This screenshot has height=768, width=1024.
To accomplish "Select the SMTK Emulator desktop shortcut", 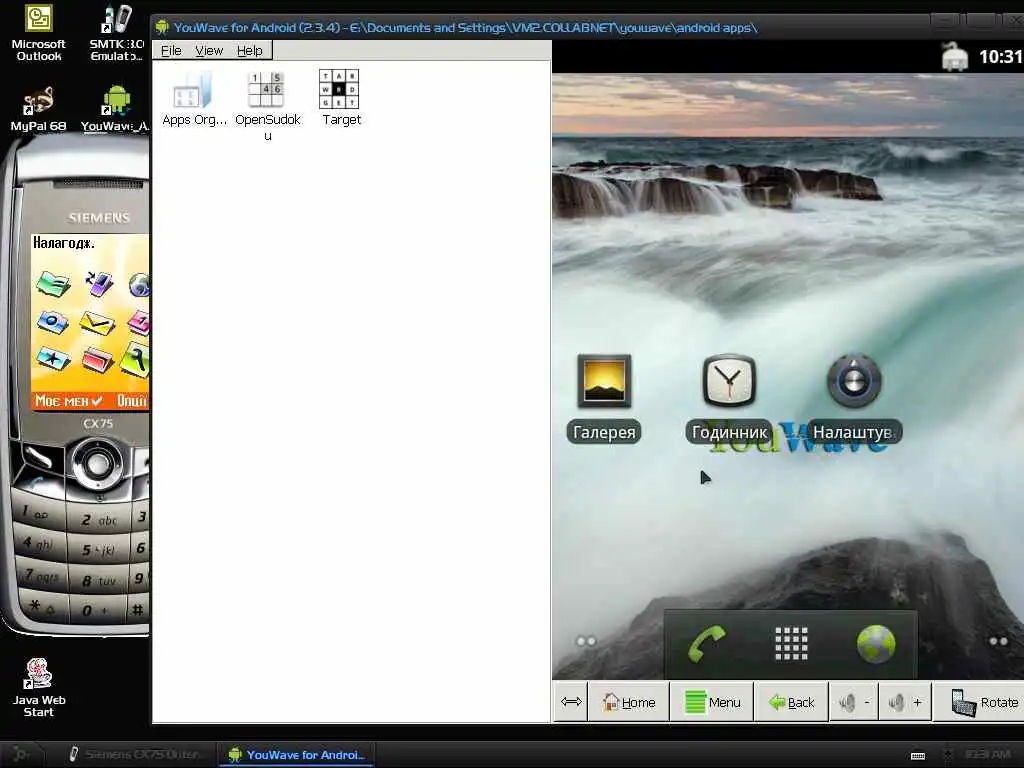I will [116, 33].
